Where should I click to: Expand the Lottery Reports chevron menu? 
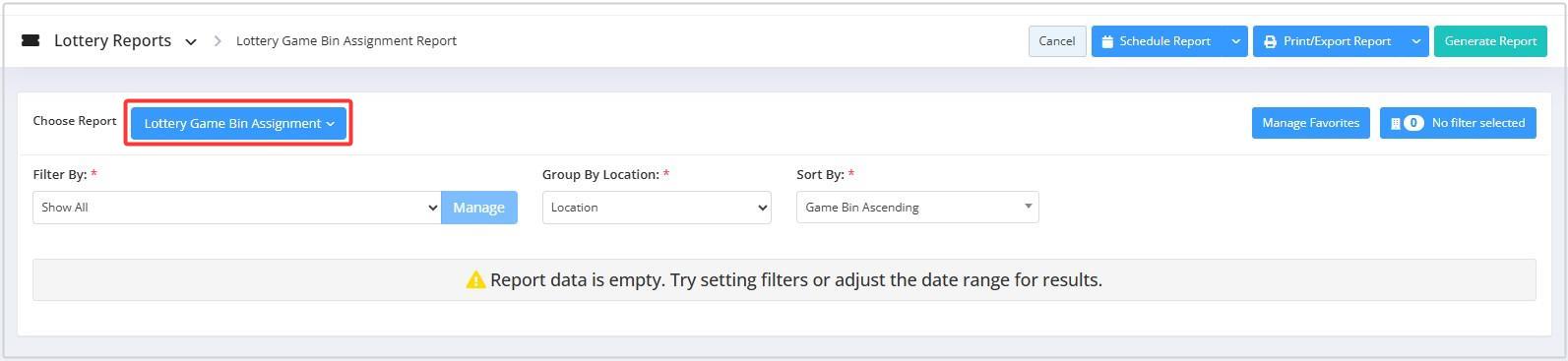pyautogui.click(x=191, y=41)
